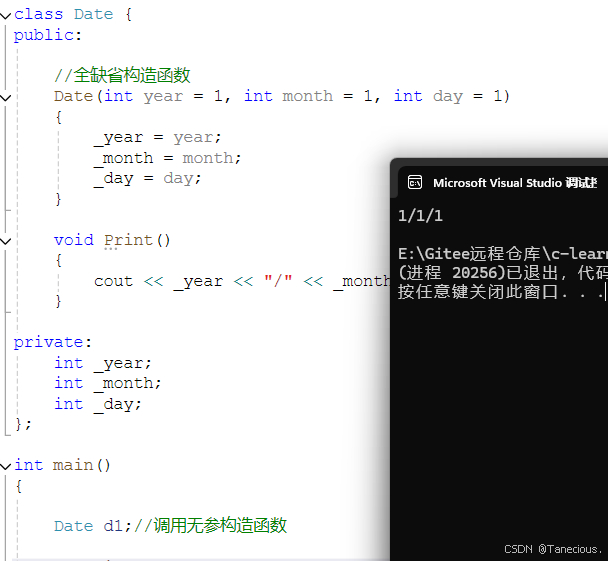608x561 pixels.
Task: Click the console path line E:\Gitee远程仓库
Action: click(x=503, y=254)
